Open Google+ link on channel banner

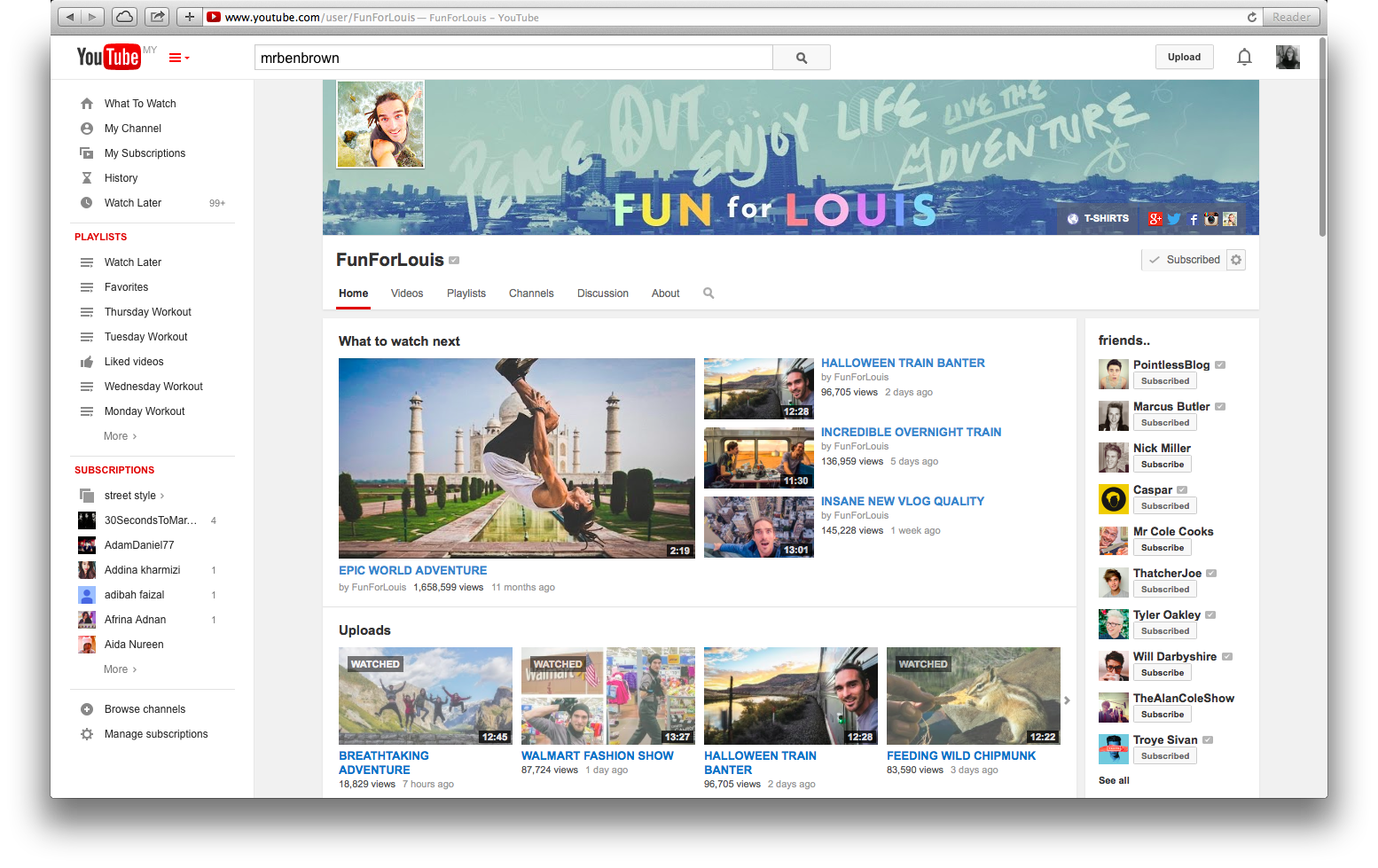coord(1155,219)
